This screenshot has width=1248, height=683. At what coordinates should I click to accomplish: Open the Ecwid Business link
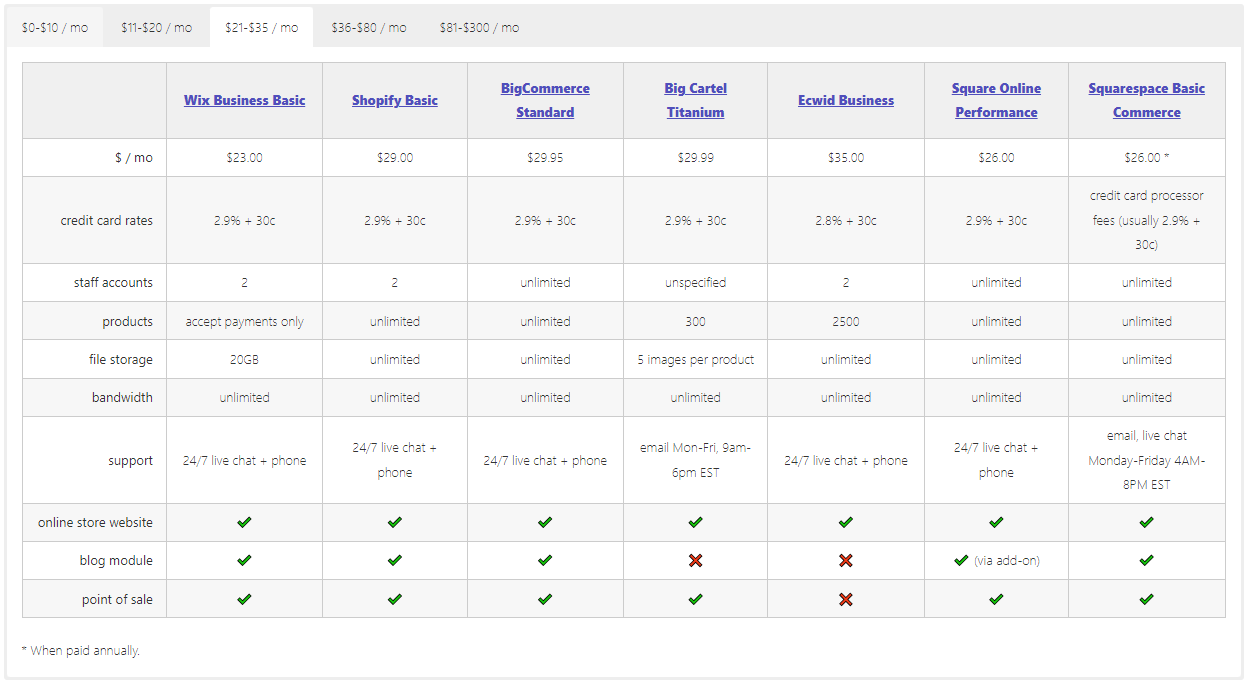(846, 100)
